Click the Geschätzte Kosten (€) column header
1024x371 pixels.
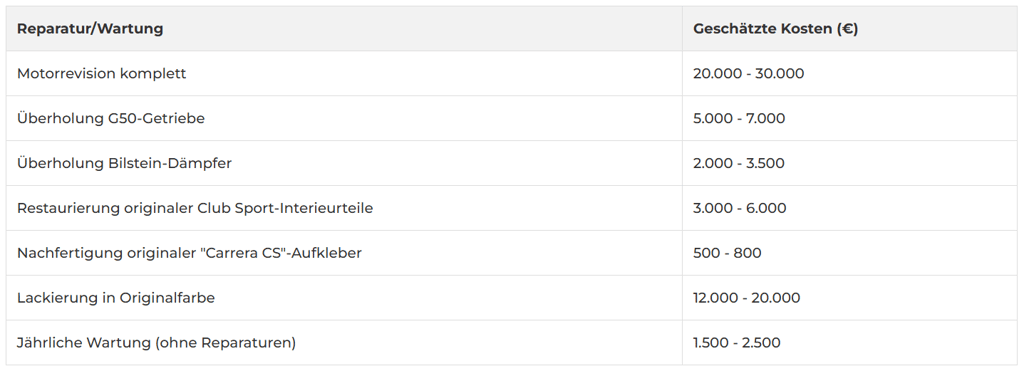pos(775,29)
